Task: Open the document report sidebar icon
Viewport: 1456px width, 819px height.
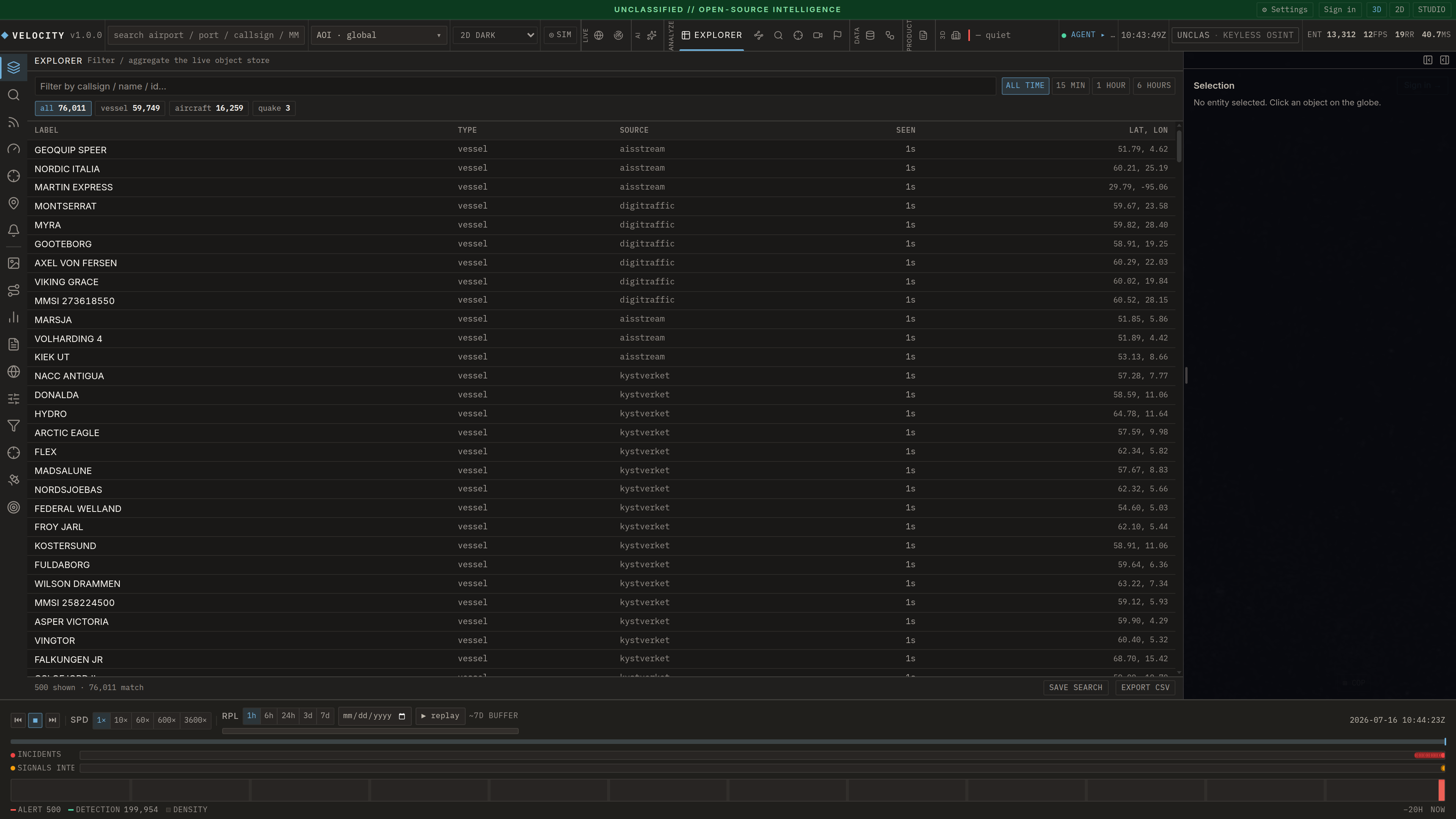Action: pos(14,345)
